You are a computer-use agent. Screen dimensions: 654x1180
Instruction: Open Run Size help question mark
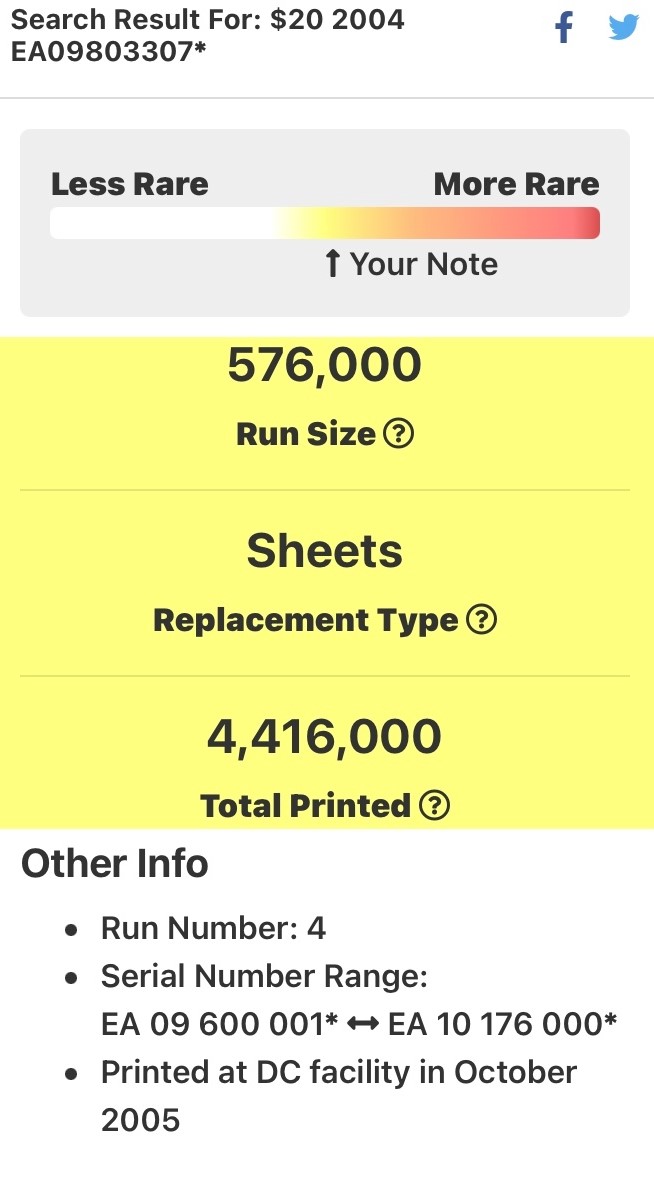pyautogui.click(x=399, y=433)
